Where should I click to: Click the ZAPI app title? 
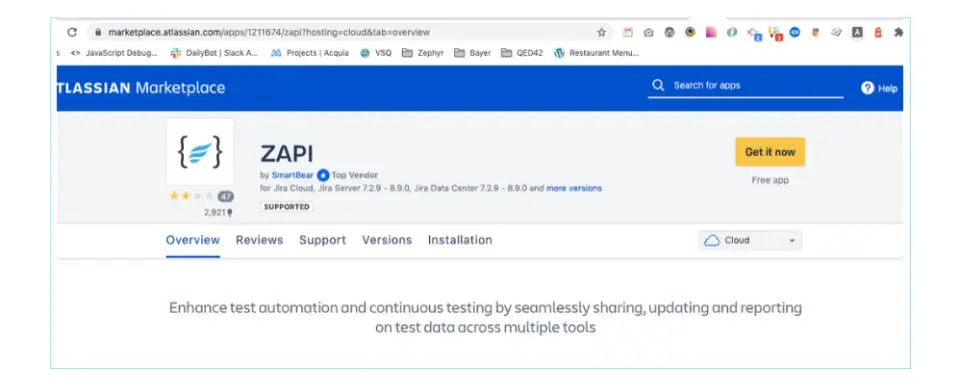click(x=287, y=154)
